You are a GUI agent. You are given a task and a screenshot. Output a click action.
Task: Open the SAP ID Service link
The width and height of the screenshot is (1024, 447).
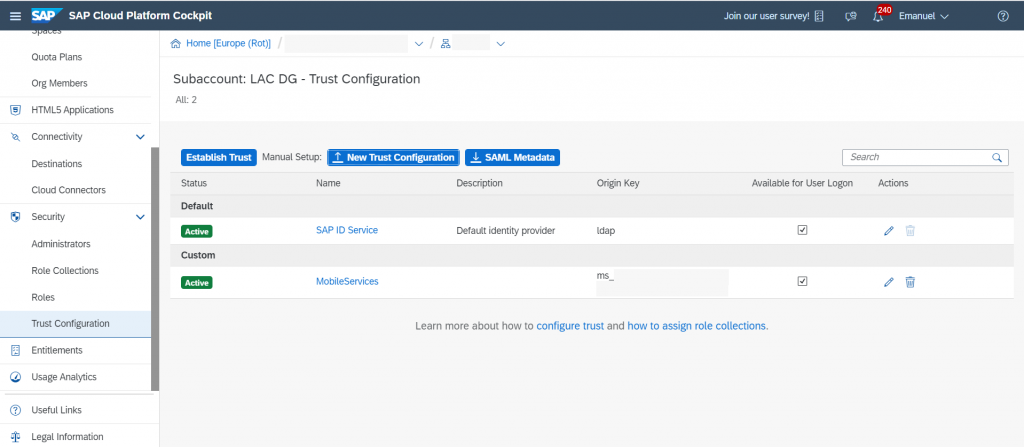[x=347, y=230]
